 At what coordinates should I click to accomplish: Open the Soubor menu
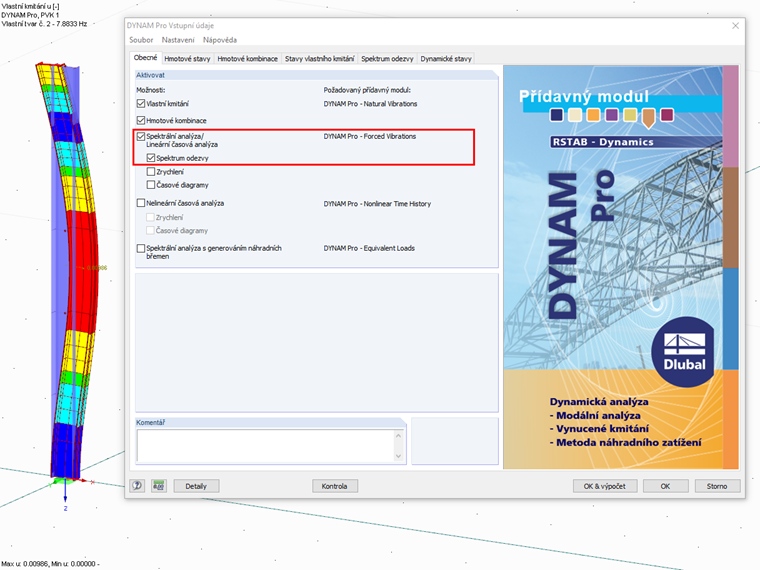(x=141, y=40)
